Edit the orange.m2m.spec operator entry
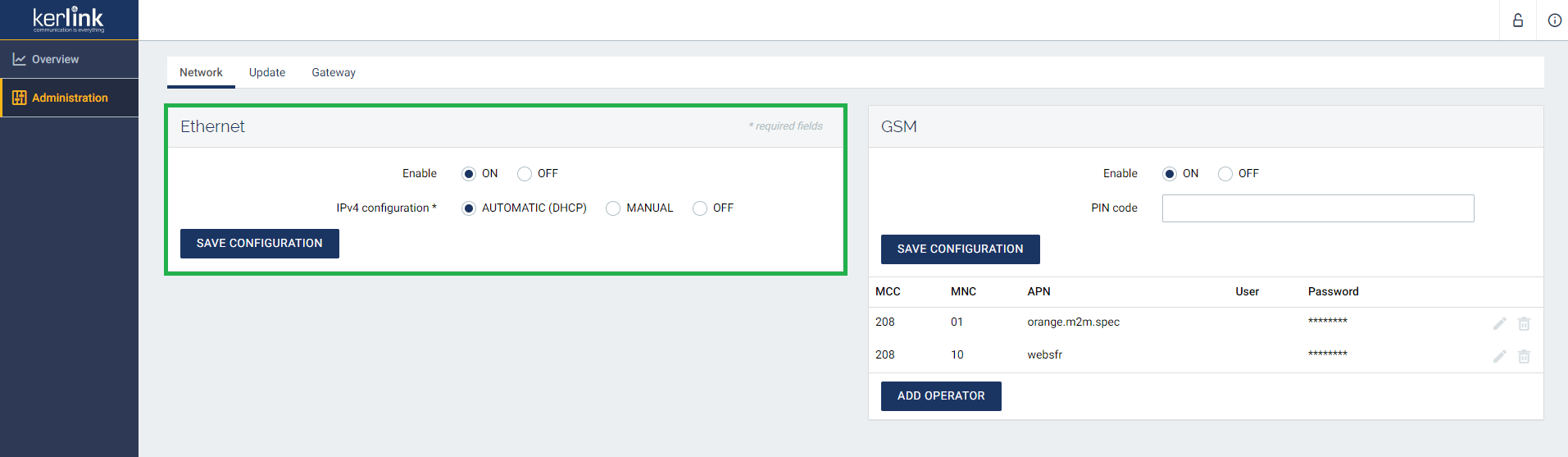 [x=1499, y=323]
